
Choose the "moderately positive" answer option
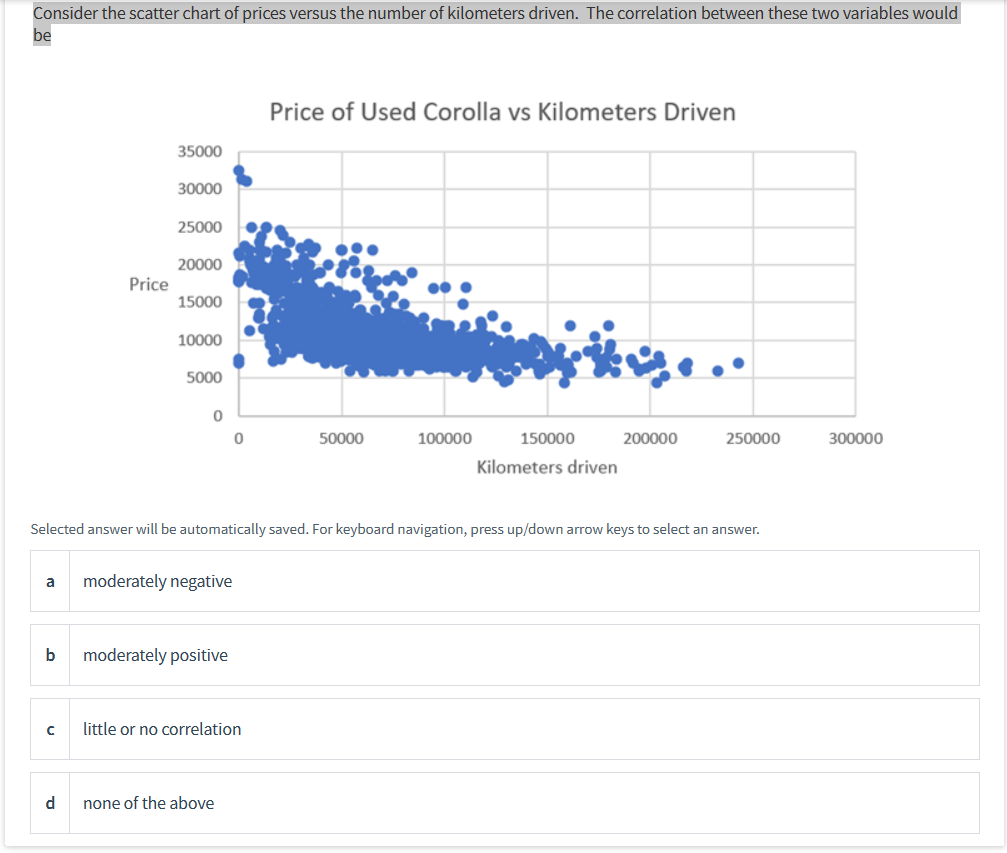point(155,655)
